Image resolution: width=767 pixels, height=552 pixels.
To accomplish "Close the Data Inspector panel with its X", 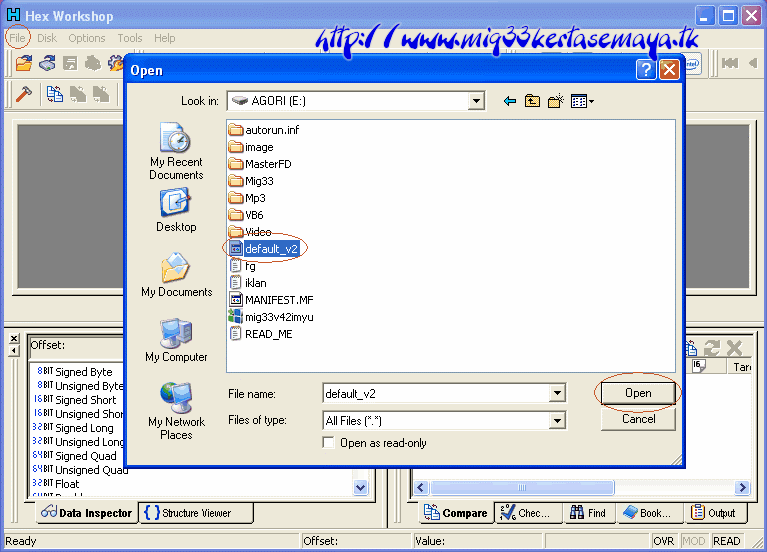I will coord(14,339).
